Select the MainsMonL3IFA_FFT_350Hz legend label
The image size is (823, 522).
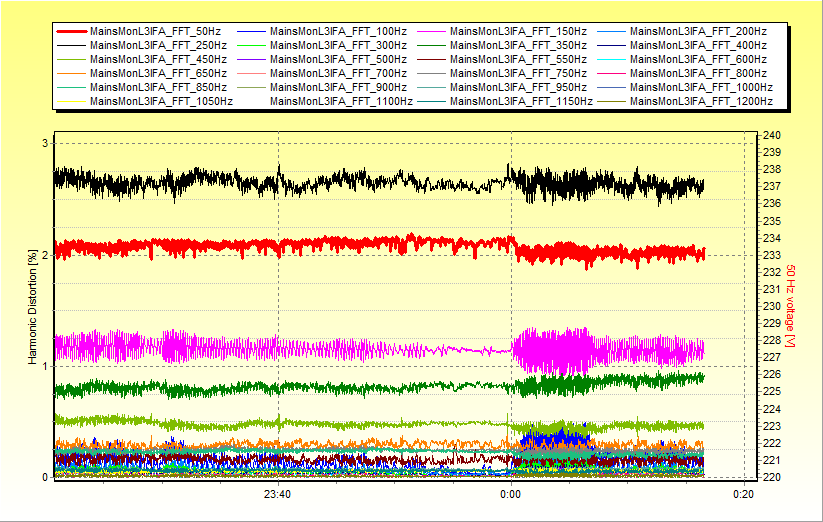coord(518,46)
